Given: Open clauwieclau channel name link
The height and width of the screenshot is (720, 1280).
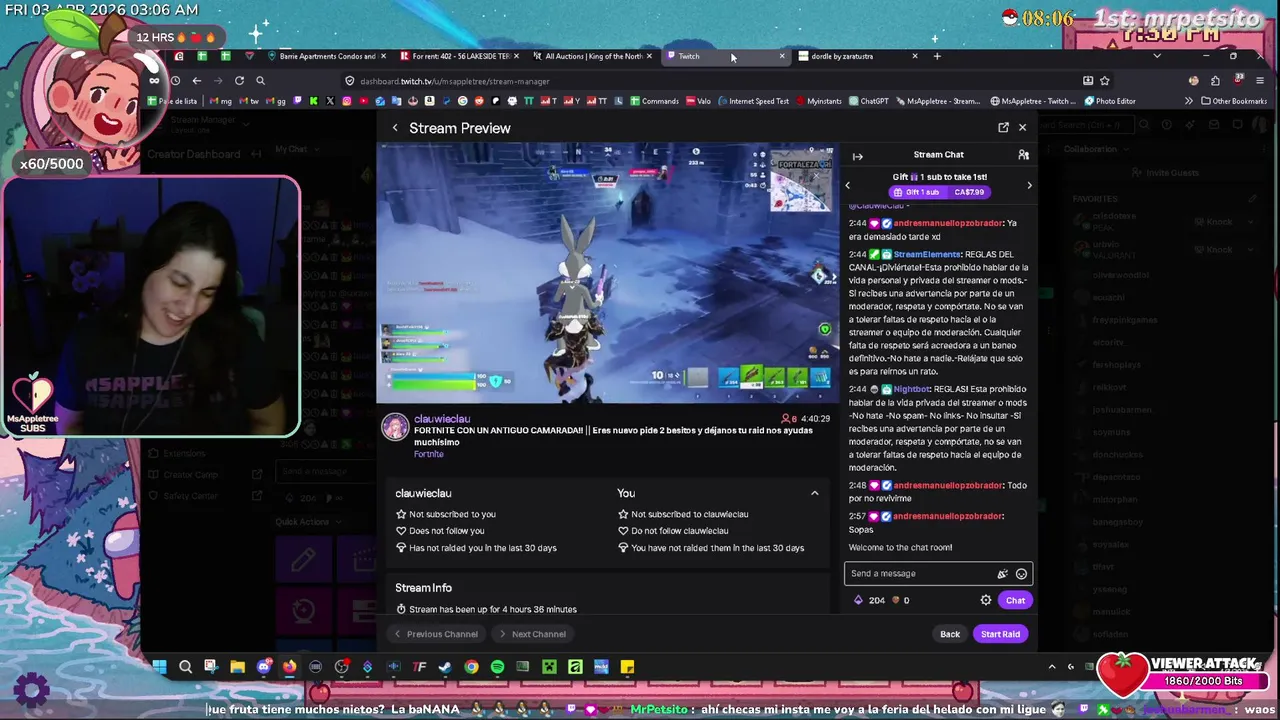Looking at the screenshot, I should click(442, 419).
